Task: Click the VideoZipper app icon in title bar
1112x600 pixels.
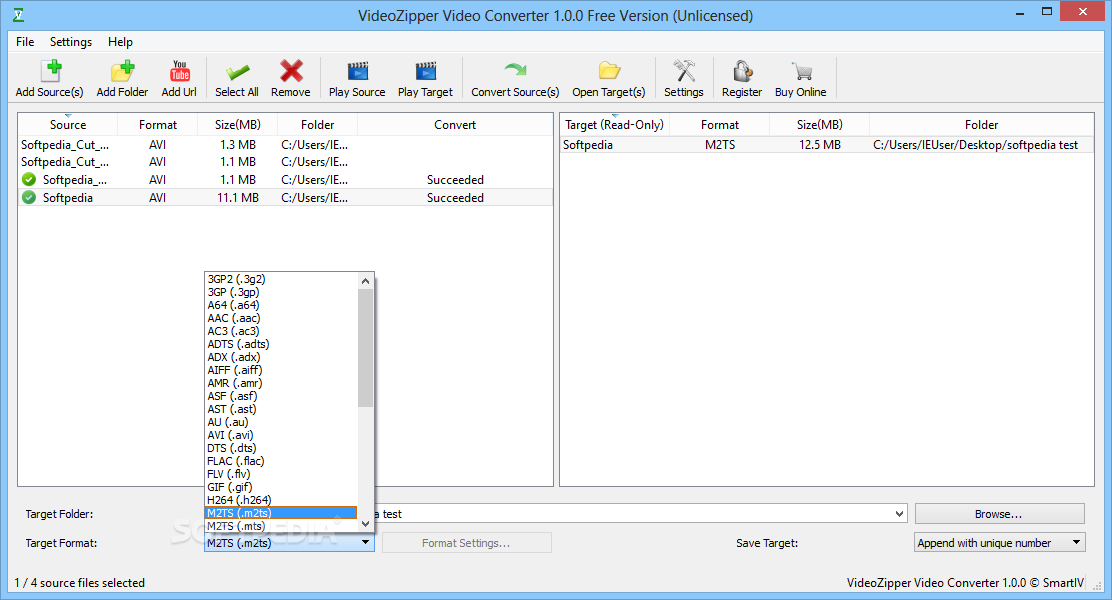Action: tap(18, 15)
